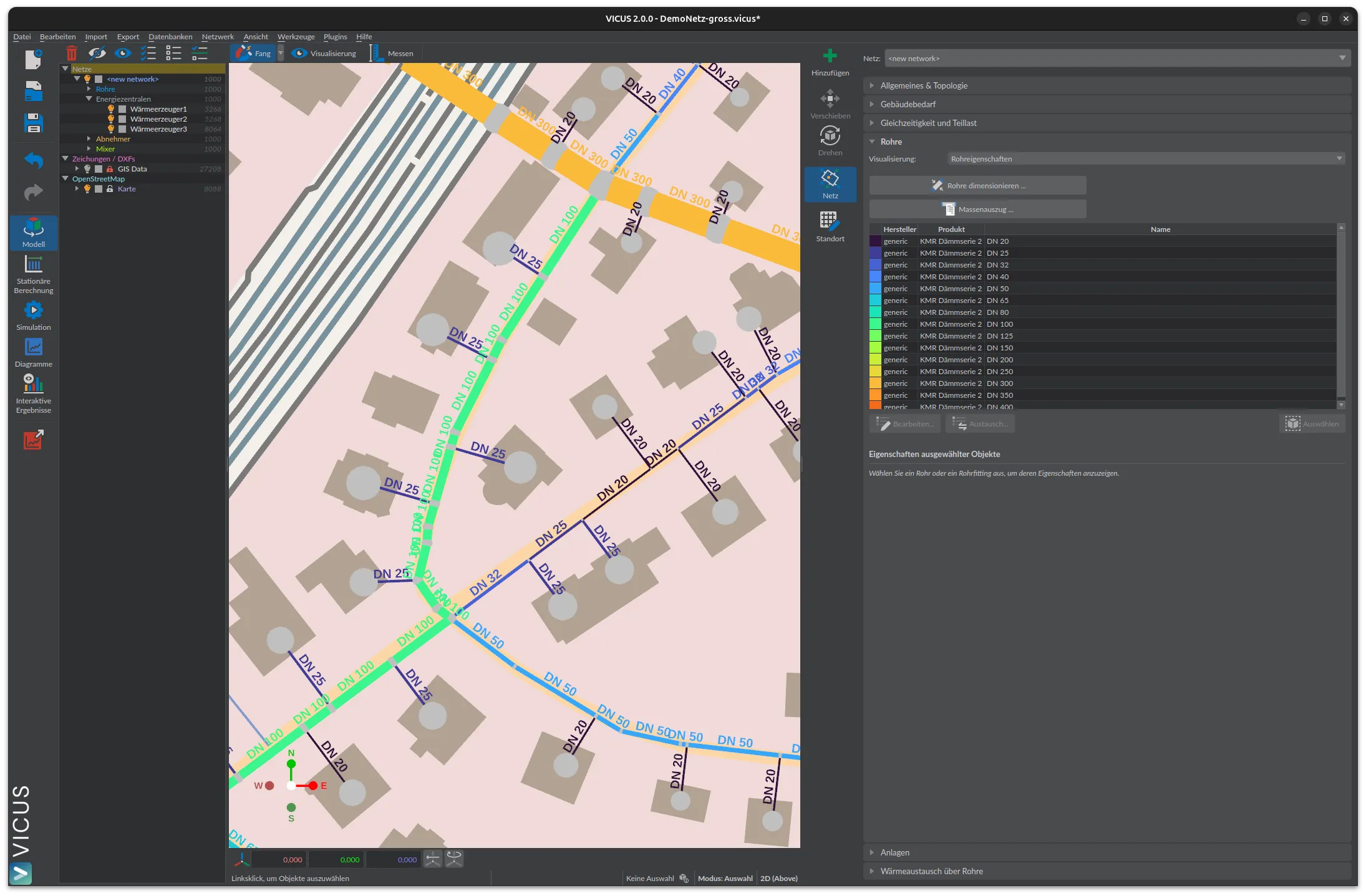Click the Austausch button
Viewport: 1366px width, 896px height.
981,424
